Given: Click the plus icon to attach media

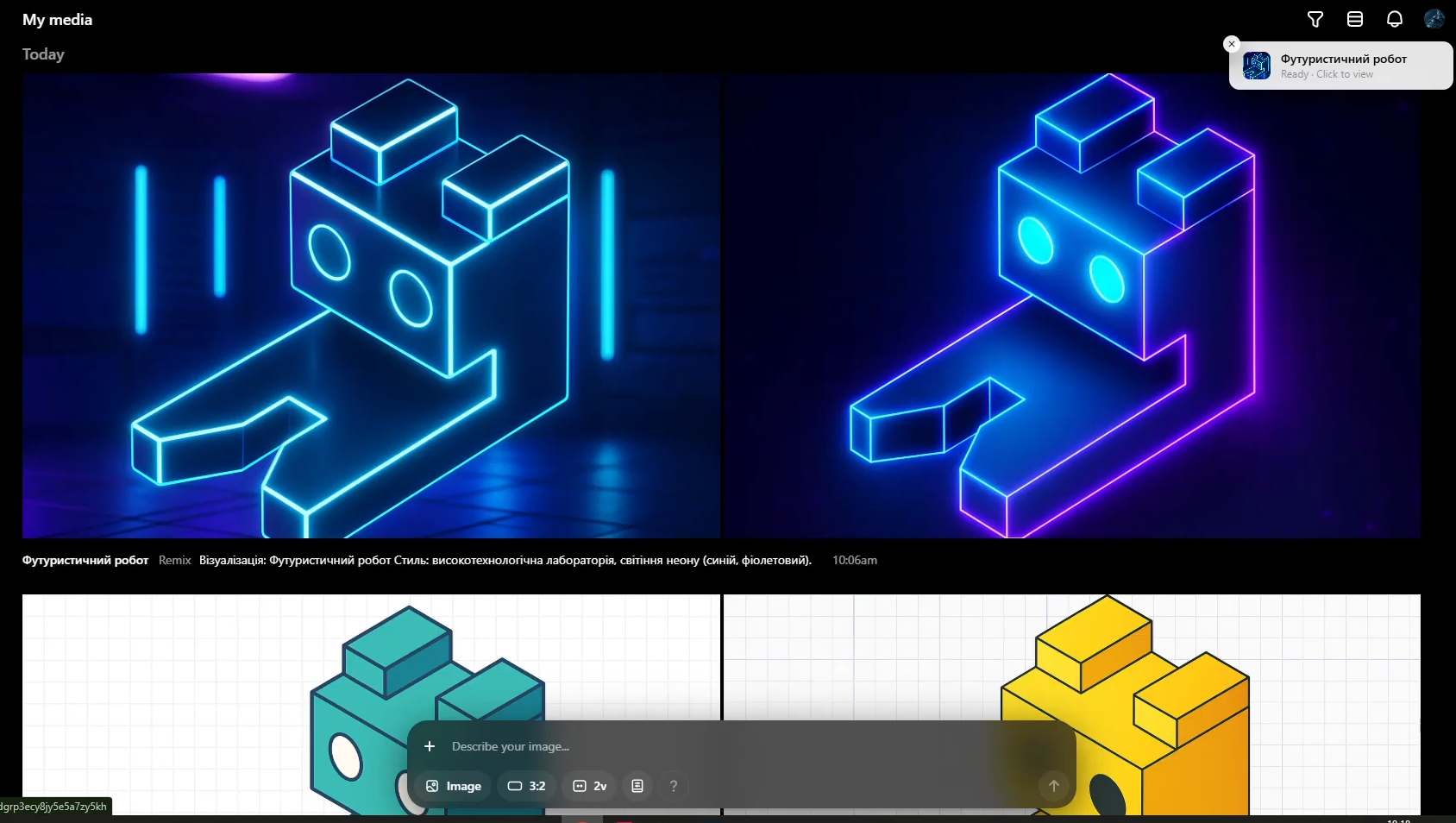Looking at the screenshot, I should point(430,746).
